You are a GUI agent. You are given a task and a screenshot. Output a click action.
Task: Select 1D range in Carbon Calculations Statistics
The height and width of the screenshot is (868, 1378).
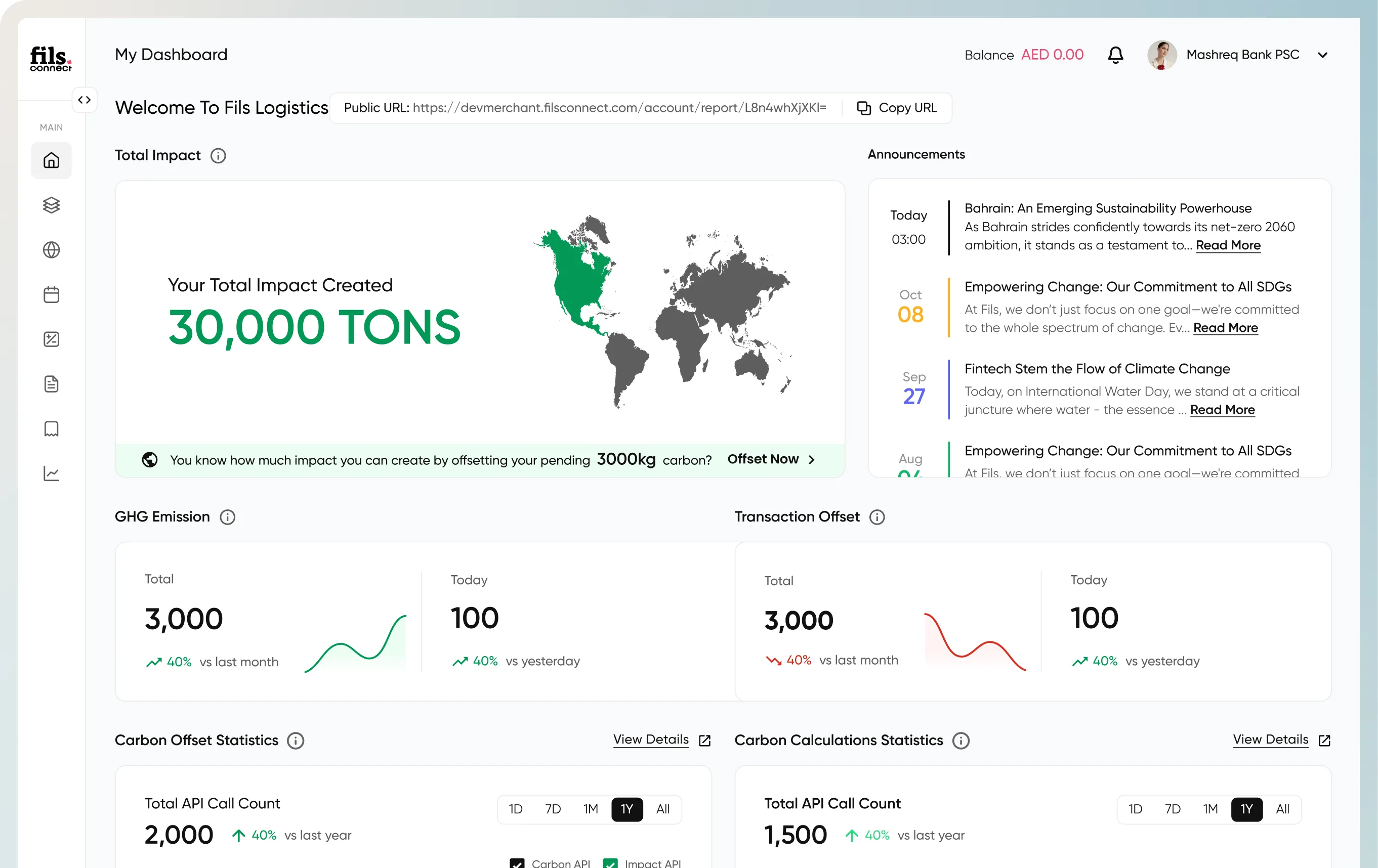point(1136,809)
